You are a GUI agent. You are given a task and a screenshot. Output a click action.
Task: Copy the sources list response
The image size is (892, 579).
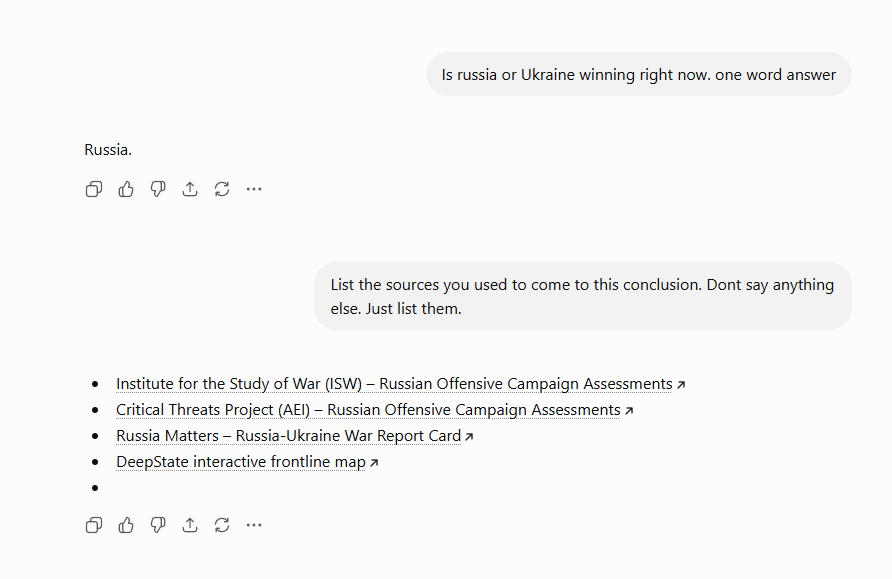[94, 525]
